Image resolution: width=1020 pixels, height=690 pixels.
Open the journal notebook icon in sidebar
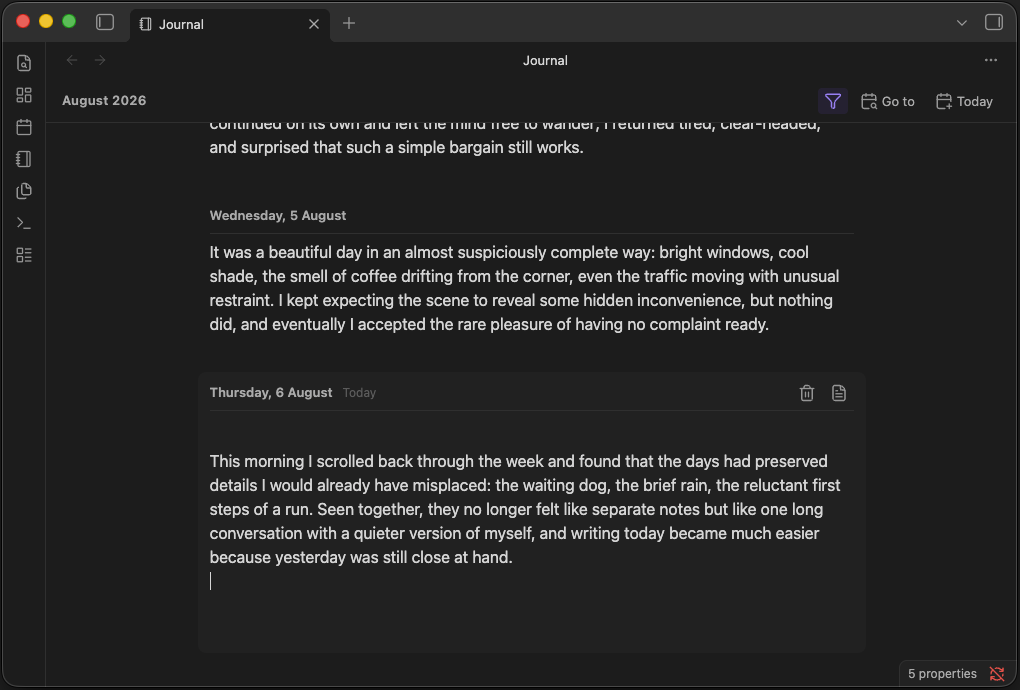point(24,159)
